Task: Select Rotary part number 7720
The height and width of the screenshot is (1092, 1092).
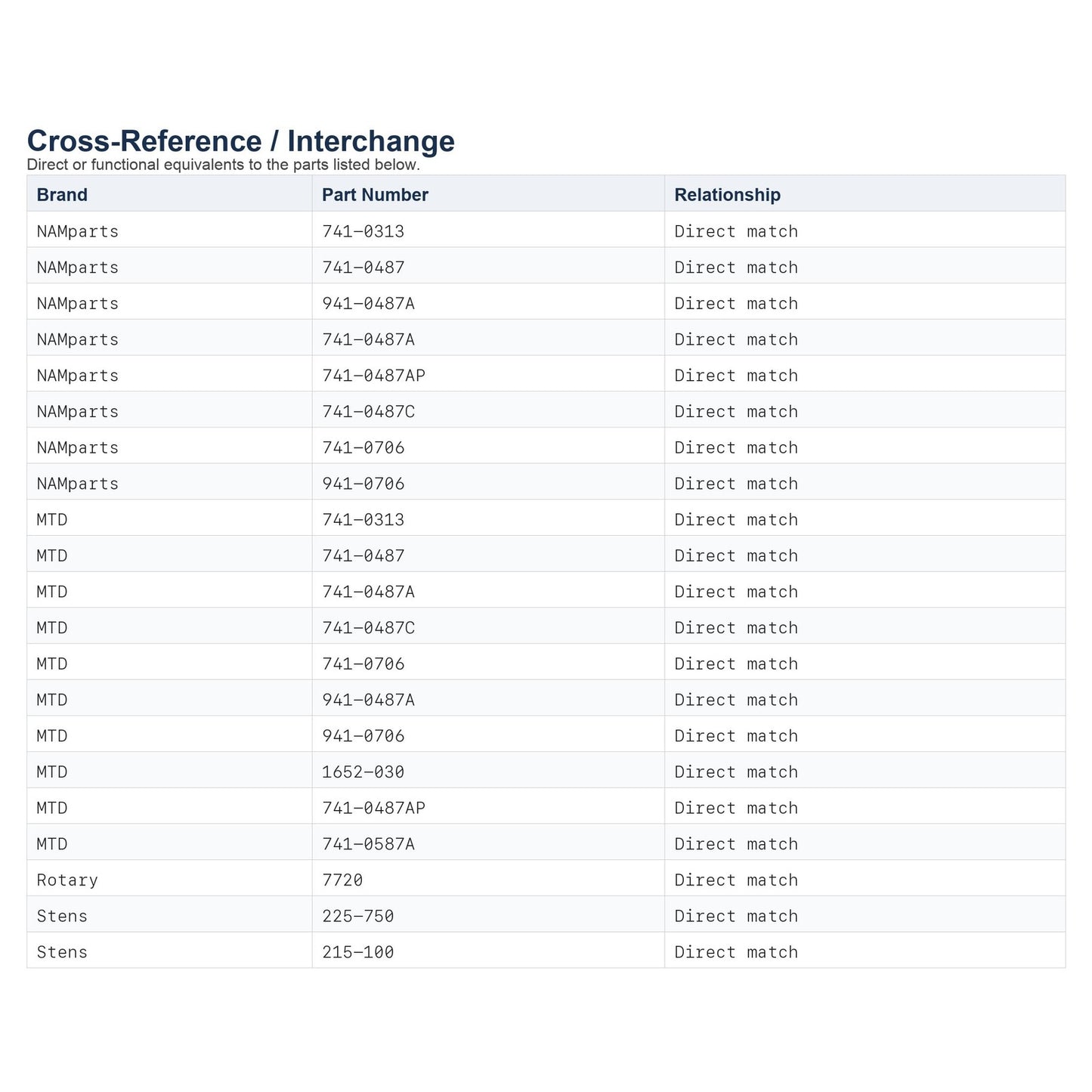Action: [342, 880]
